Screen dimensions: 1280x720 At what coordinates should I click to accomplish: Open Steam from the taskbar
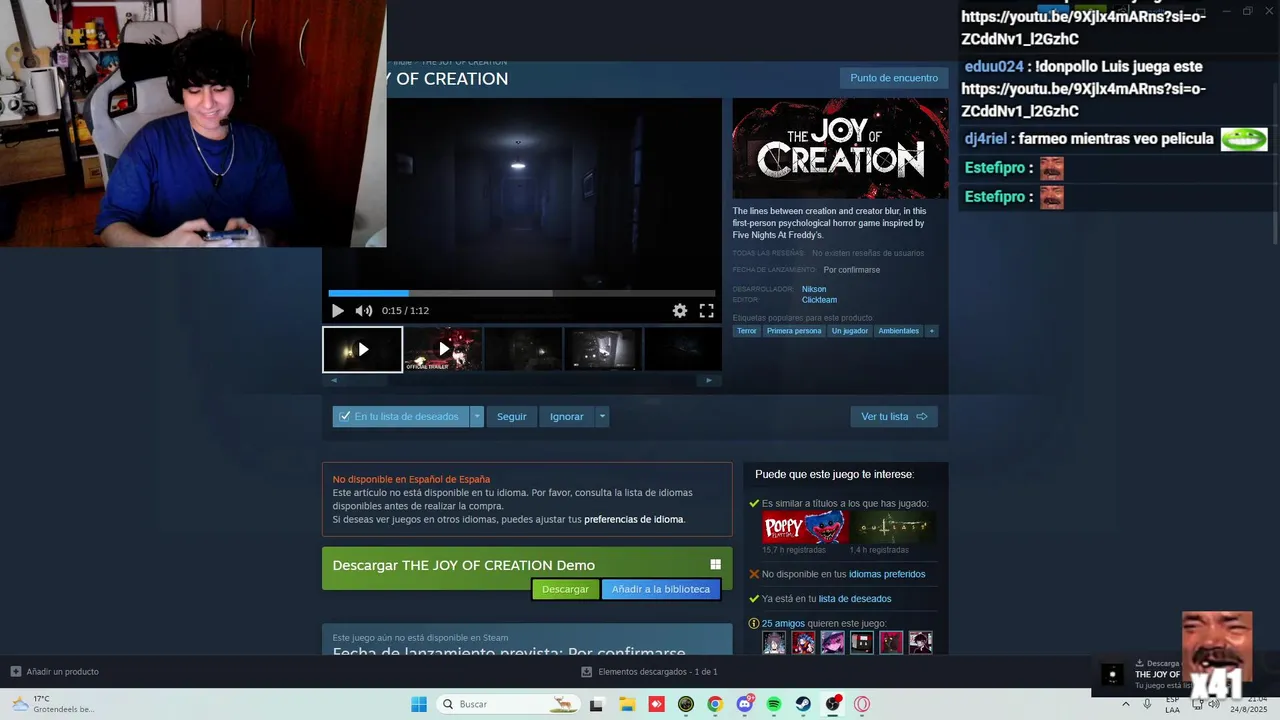click(804, 704)
